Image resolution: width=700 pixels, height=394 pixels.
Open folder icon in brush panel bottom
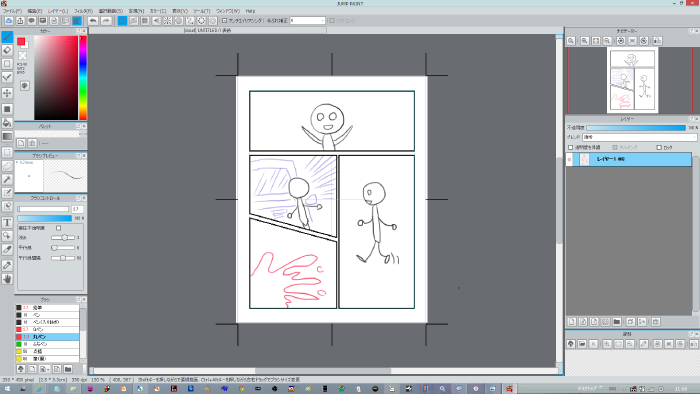click(x=68, y=369)
